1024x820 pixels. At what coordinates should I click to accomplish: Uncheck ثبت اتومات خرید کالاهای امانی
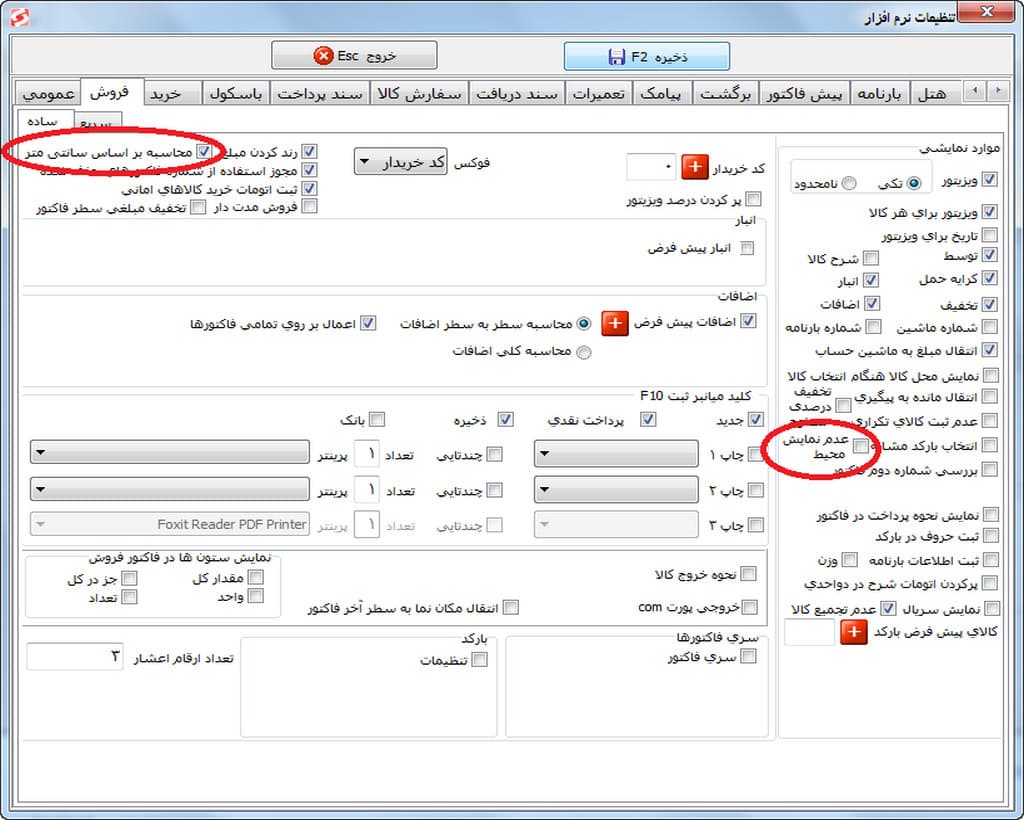click(x=310, y=189)
